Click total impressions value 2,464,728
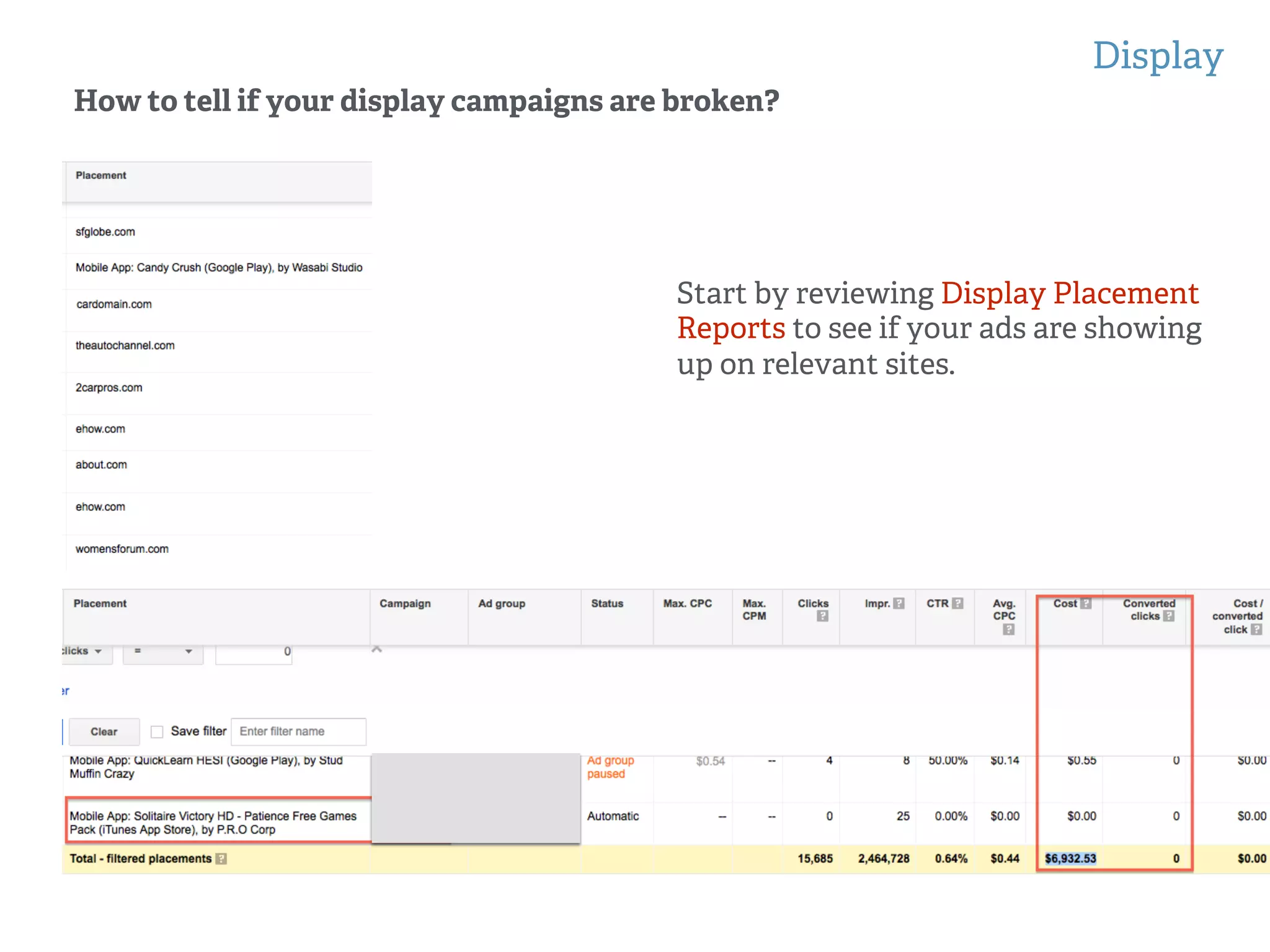Image resolution: width=1270 pixels, height=952 pixels. [x=884, y=858]
